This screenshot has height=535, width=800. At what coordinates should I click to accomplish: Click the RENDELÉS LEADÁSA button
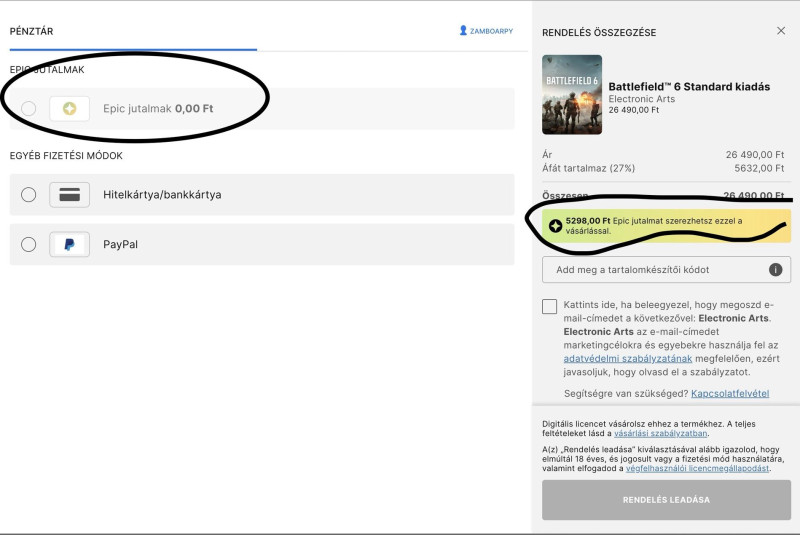(666, 500)
